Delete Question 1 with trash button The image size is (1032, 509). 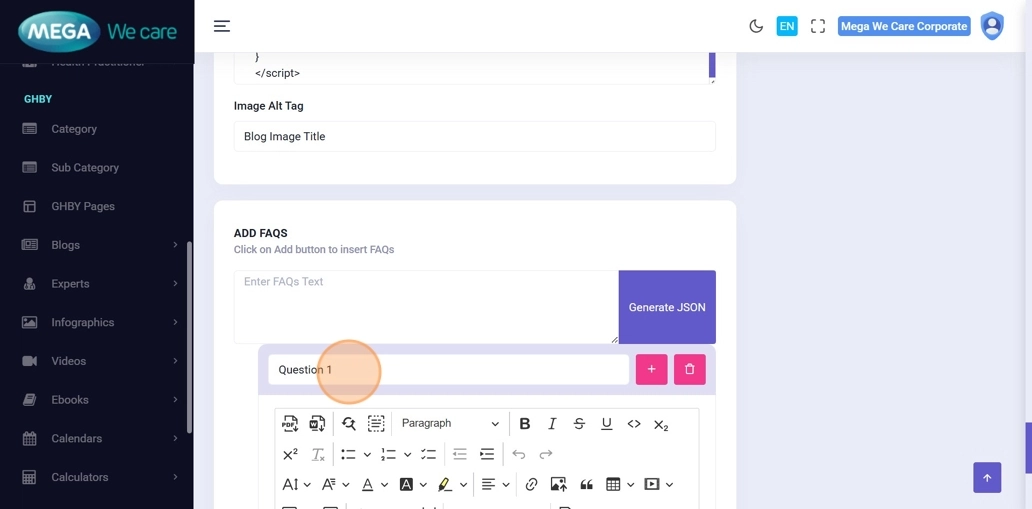click(689, 370)
